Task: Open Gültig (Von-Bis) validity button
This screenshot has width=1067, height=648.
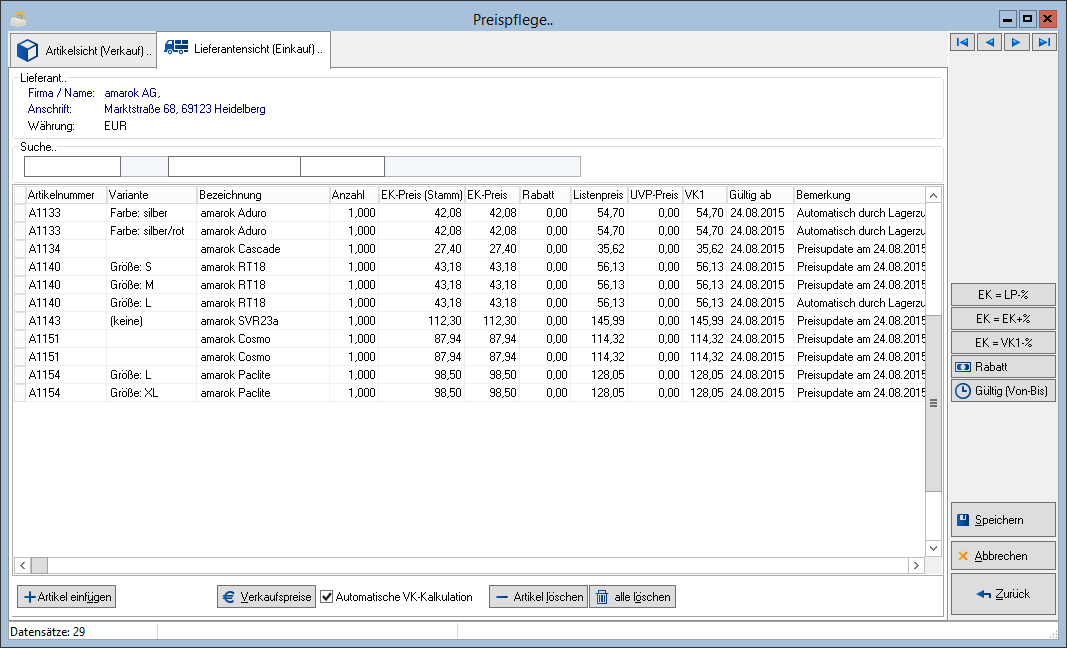Action: 1003,391
